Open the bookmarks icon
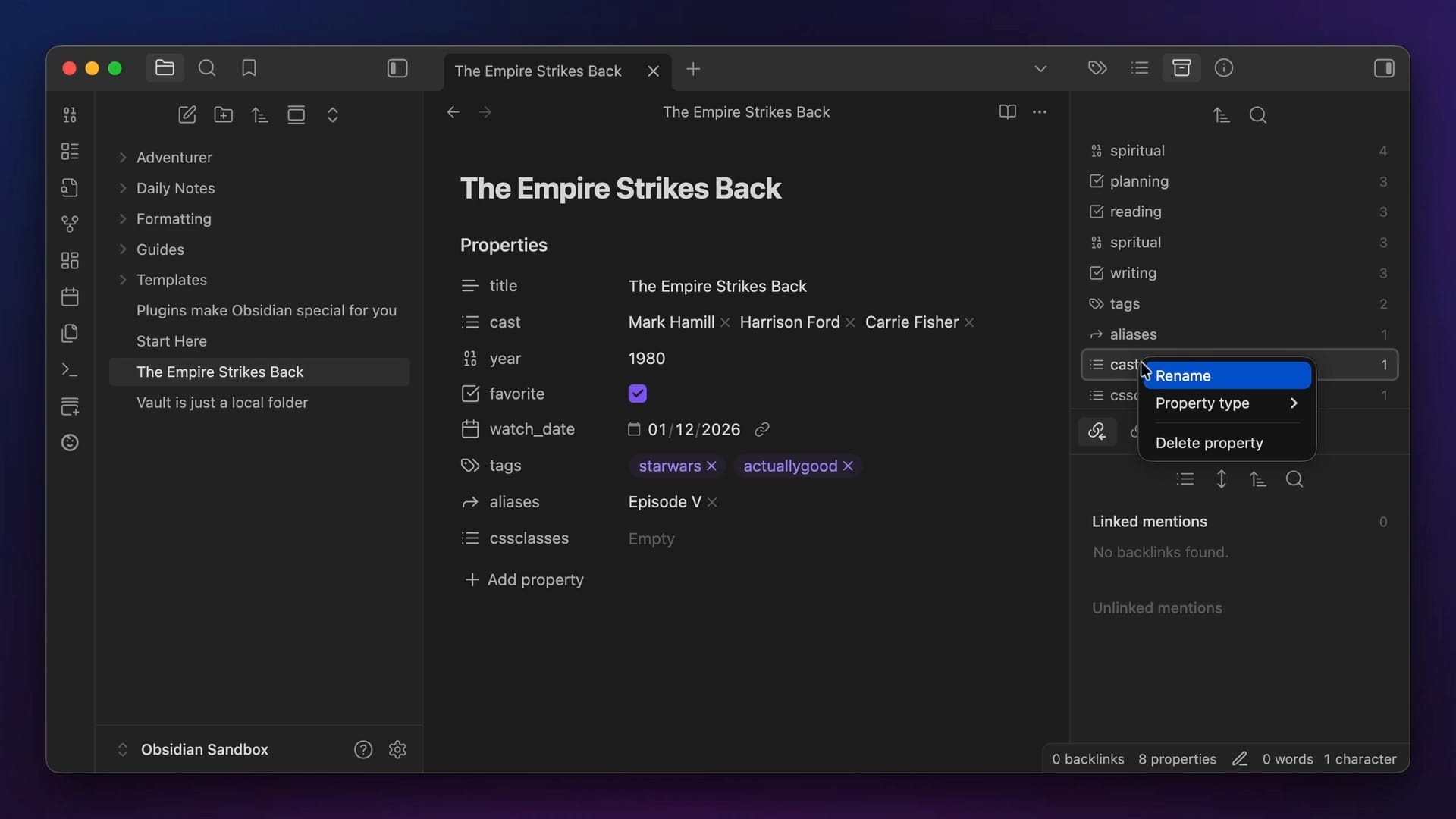 249,68
